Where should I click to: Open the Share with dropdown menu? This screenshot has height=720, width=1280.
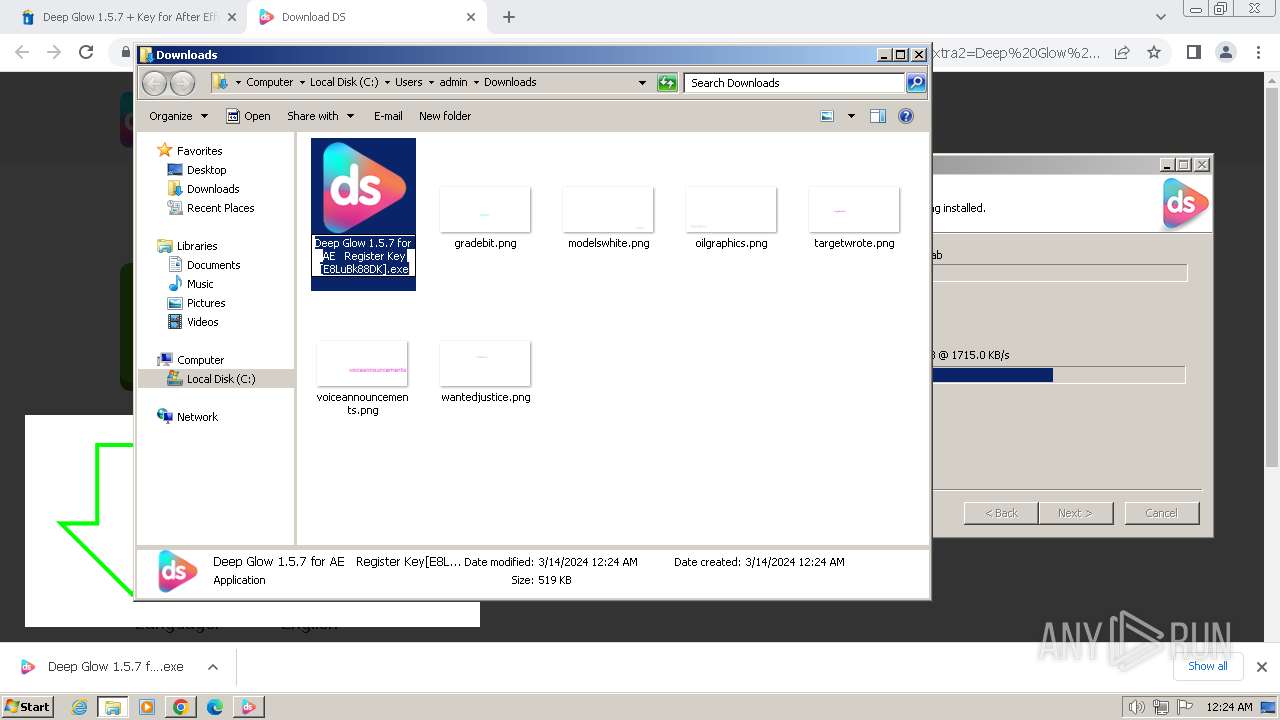pyautogui.click(x=320, y=116)
